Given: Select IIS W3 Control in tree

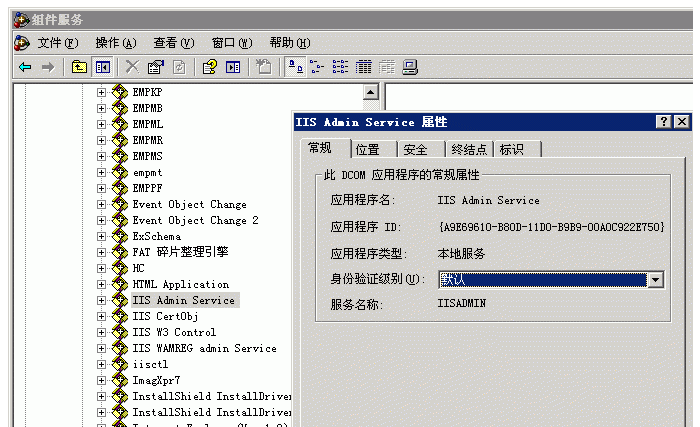Looking at the screenshot, I should pyautogui.click(x=174, y=332).
